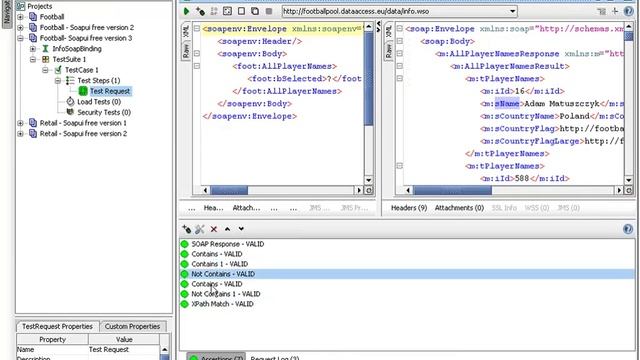The image size is (640, 360).
Task: Collapse the soap:Body fold marker in response
Action: click(400, 41)
